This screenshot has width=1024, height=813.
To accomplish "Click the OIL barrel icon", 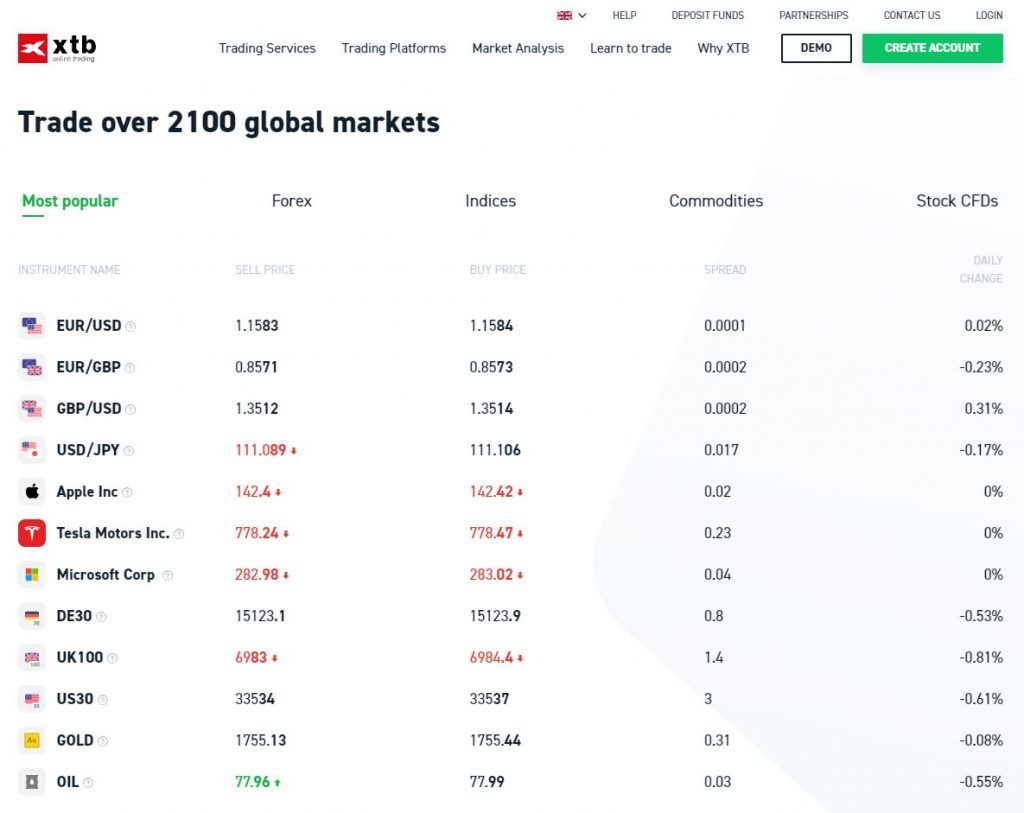I will coord(31,782).
